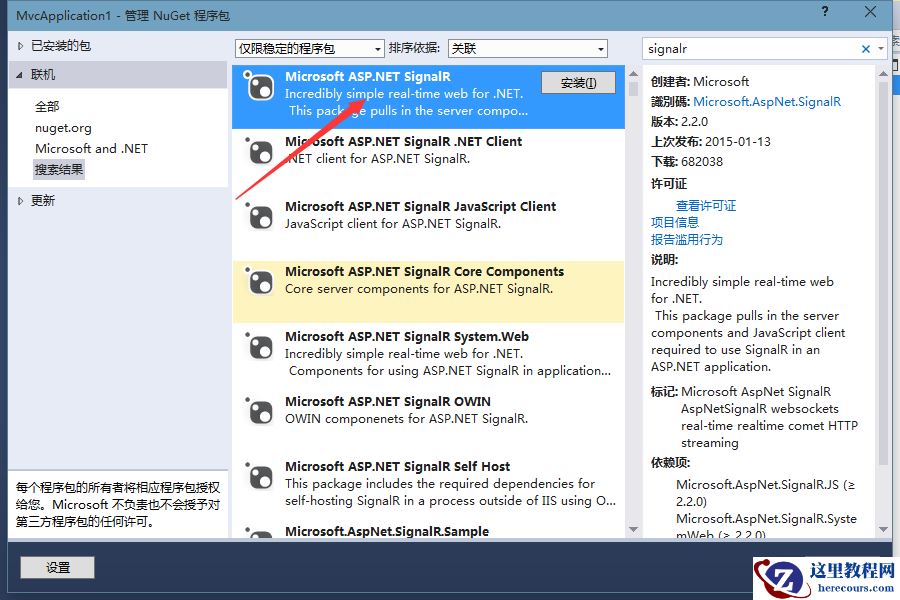The image size is (900, 600).
Task: Click the 安装 install button
Action: (578, 84)
